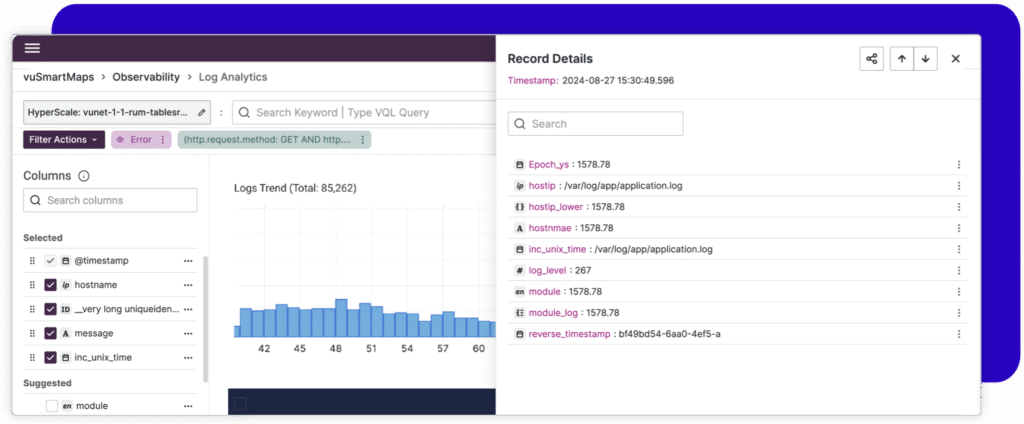Enable the suggested module column checkbox

(x=51, y=406)
